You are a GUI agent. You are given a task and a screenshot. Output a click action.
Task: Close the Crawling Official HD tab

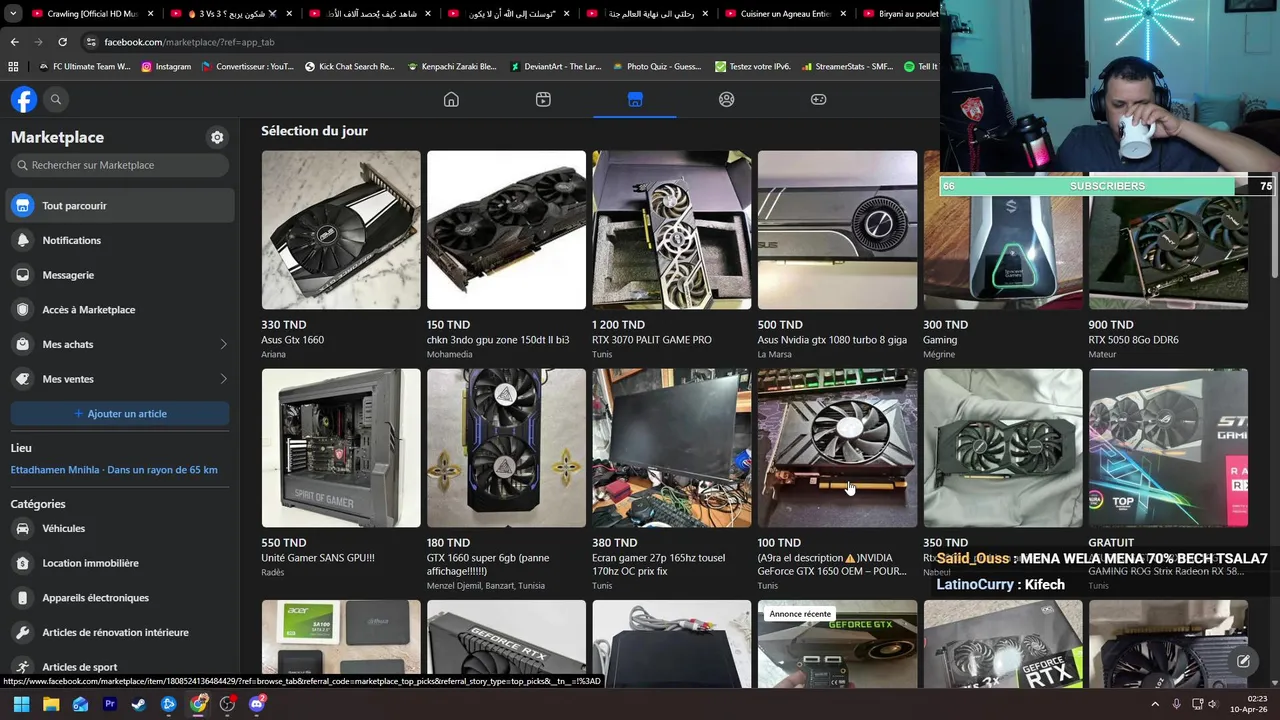tap(151, 14)
